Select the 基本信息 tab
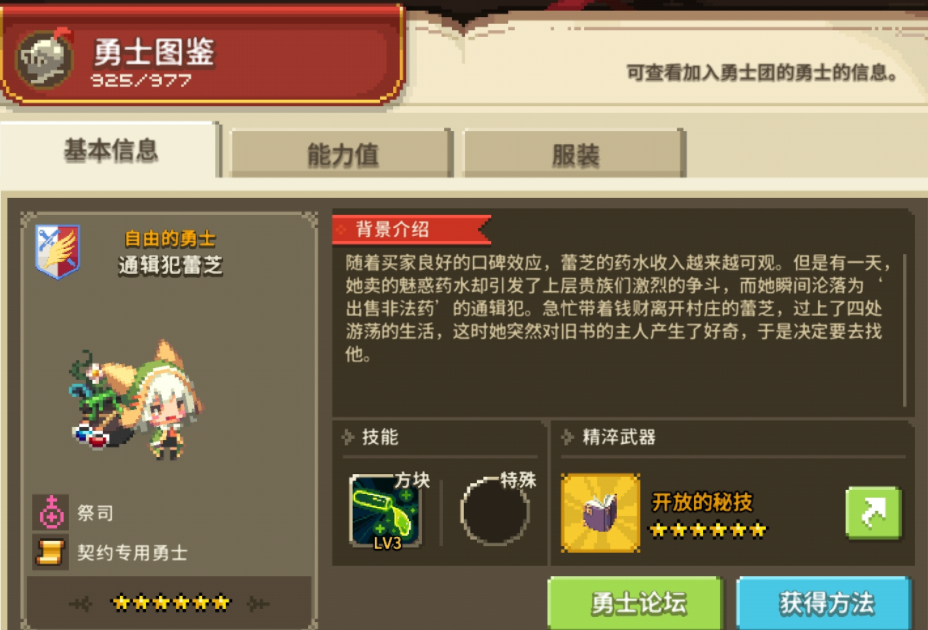928x630 pixels. (110, 150)
